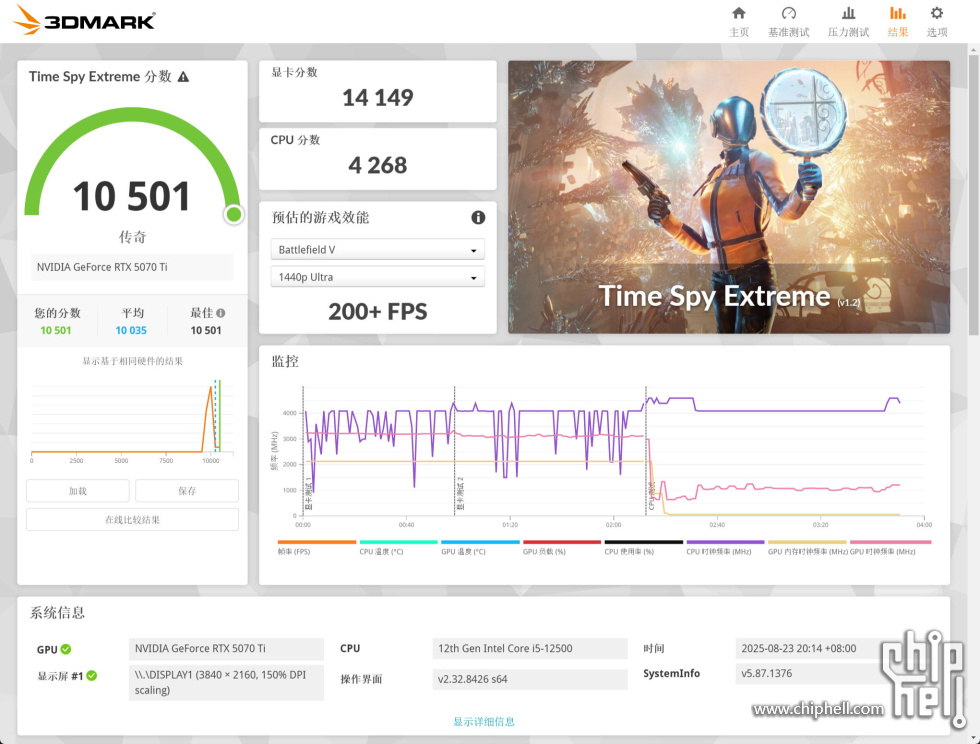The image size is (980, 744).
Task: Click the Time Spy Extreme preview image
Action: coord(729,197)
